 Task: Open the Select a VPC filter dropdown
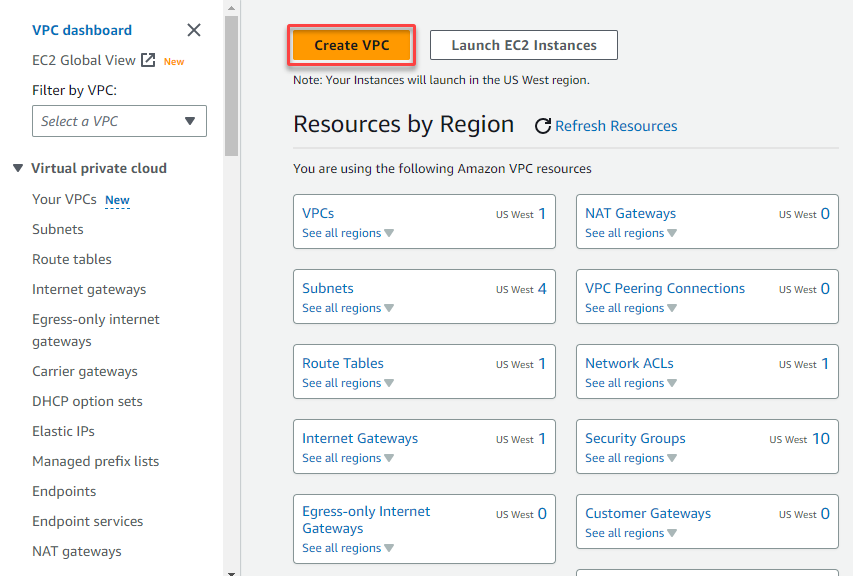[119, 121]
